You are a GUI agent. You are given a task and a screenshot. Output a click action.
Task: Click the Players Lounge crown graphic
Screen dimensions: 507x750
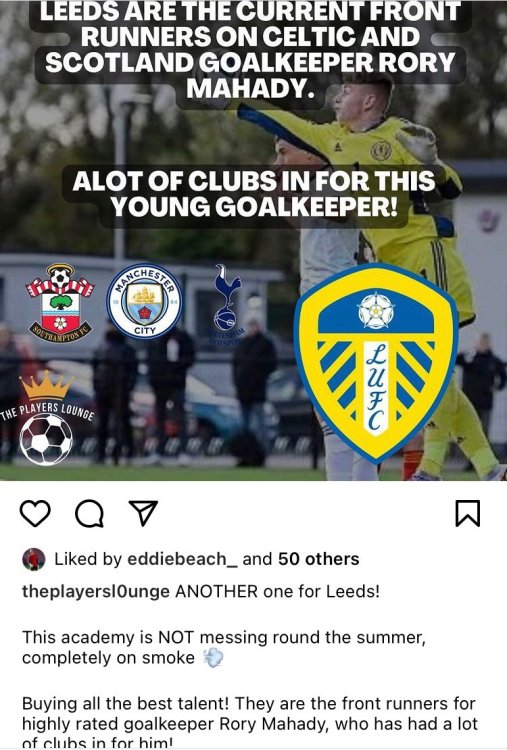tap(46, 386)
